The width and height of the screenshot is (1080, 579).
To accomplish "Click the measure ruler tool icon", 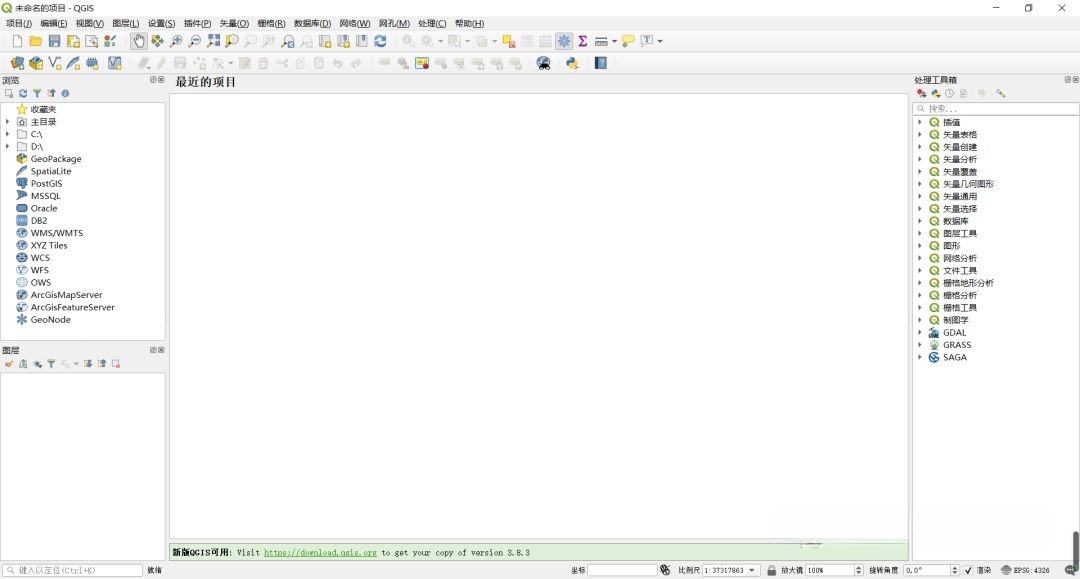I will tap(601, 41).
